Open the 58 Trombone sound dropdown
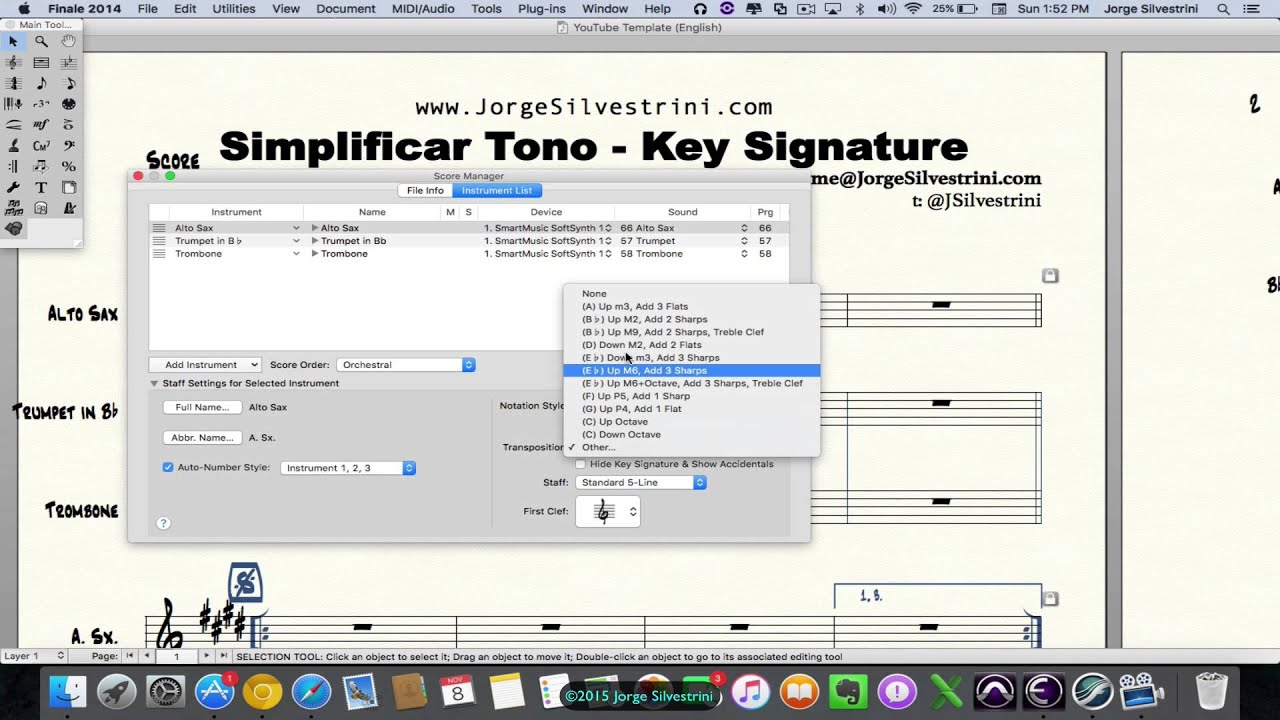The width and height of the screenshot is (1280, 720). [744, 254]
